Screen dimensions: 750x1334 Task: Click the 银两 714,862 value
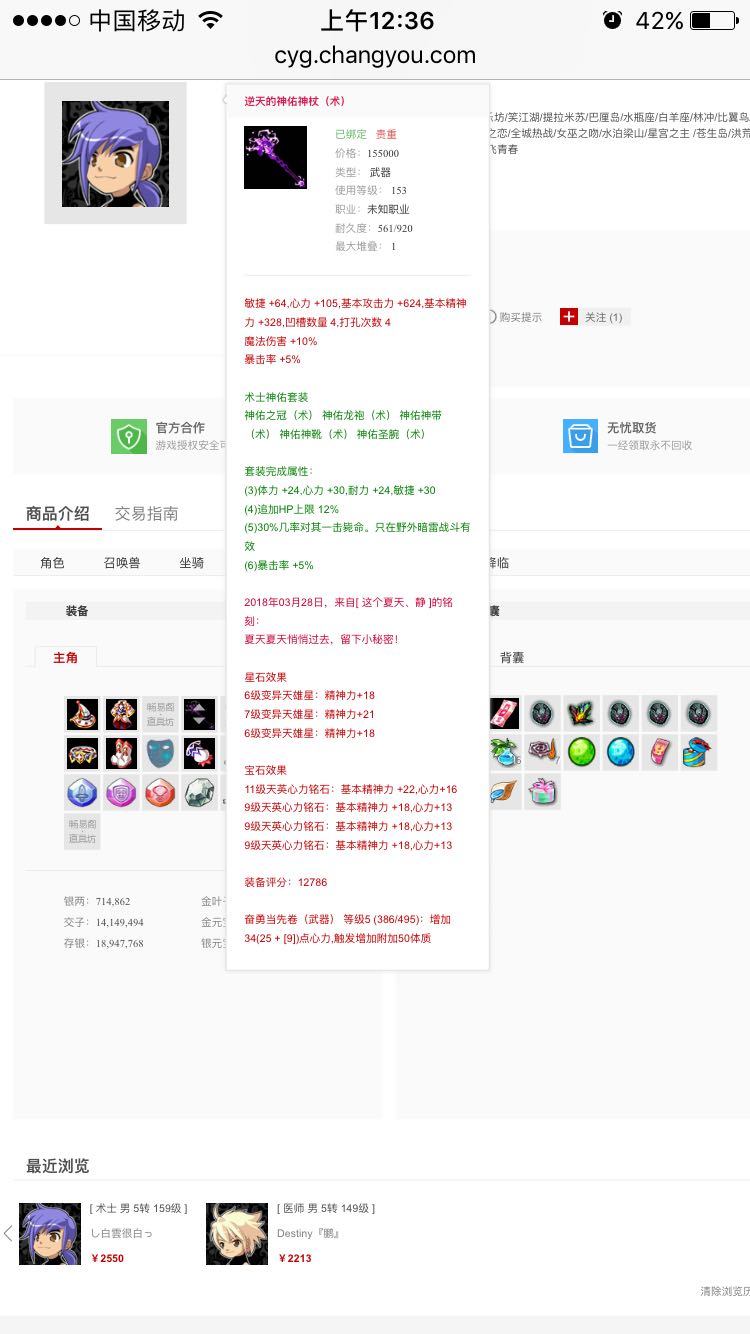coord(113,901)
